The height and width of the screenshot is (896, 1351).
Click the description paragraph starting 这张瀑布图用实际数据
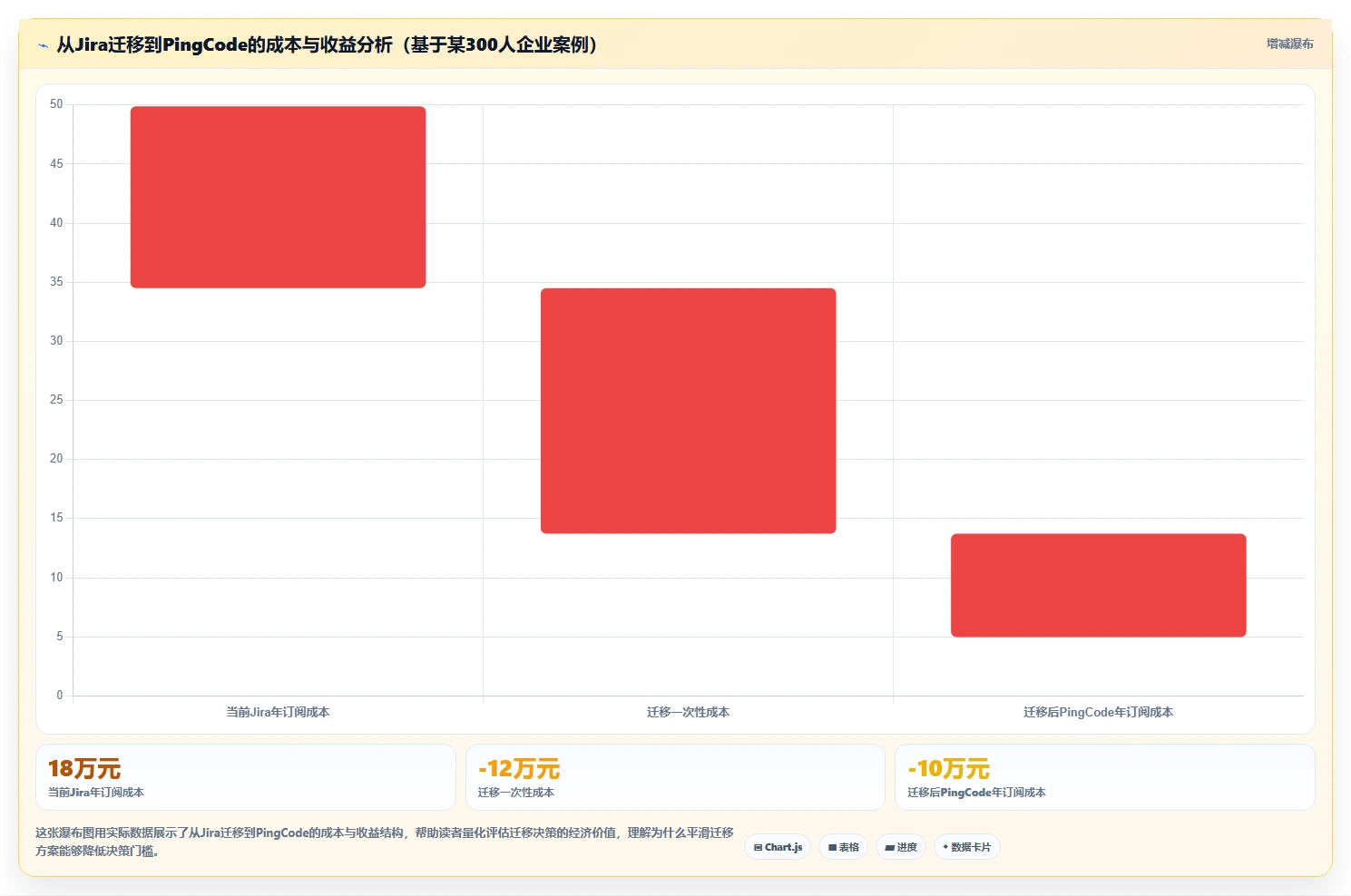coord(385,842)
